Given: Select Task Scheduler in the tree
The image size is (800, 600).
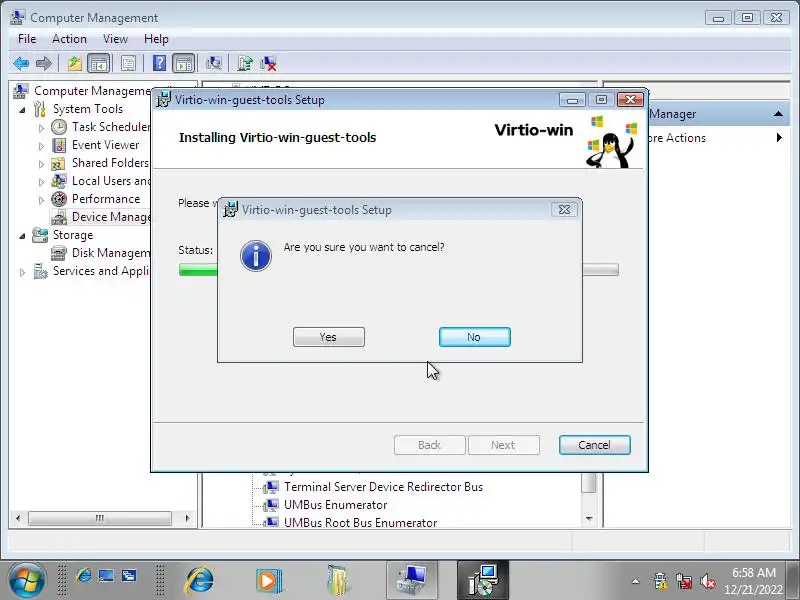Looking at the screenshot, I should 111,127.
